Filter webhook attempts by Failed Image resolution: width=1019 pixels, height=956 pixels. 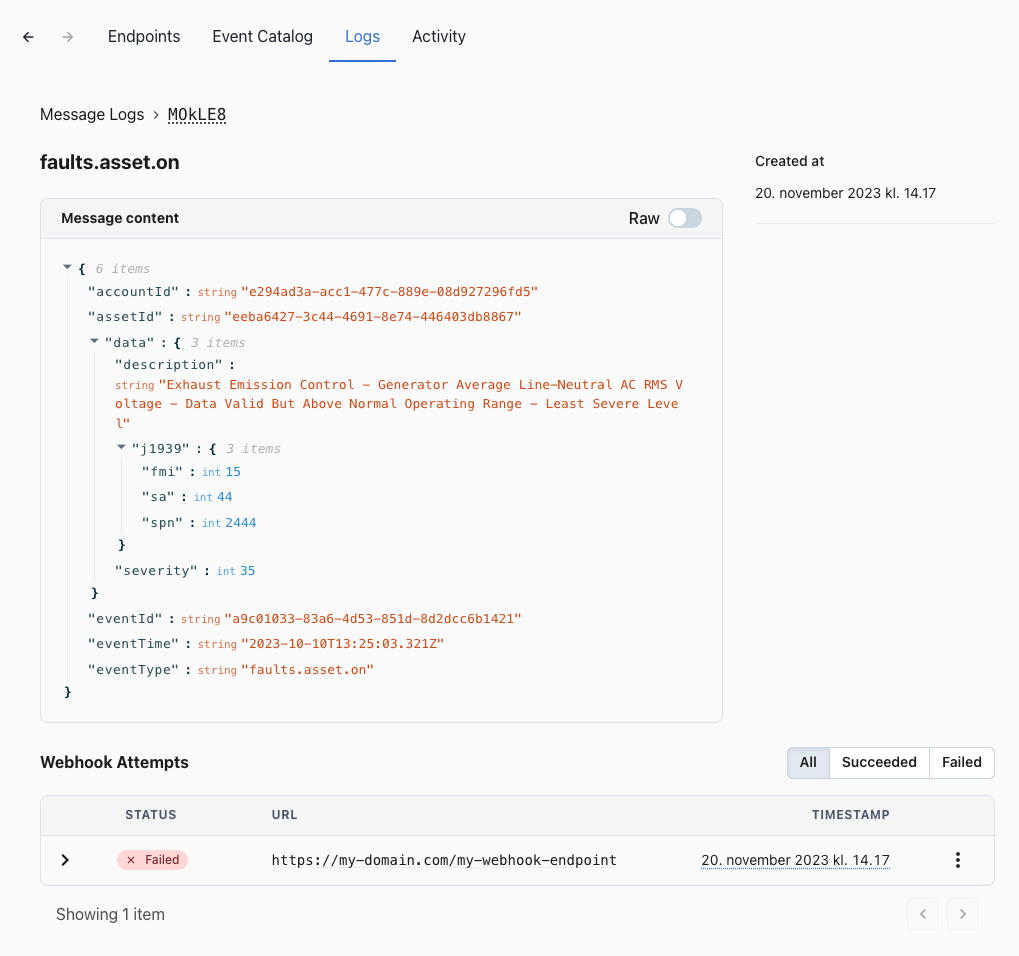tap(961, 762)
